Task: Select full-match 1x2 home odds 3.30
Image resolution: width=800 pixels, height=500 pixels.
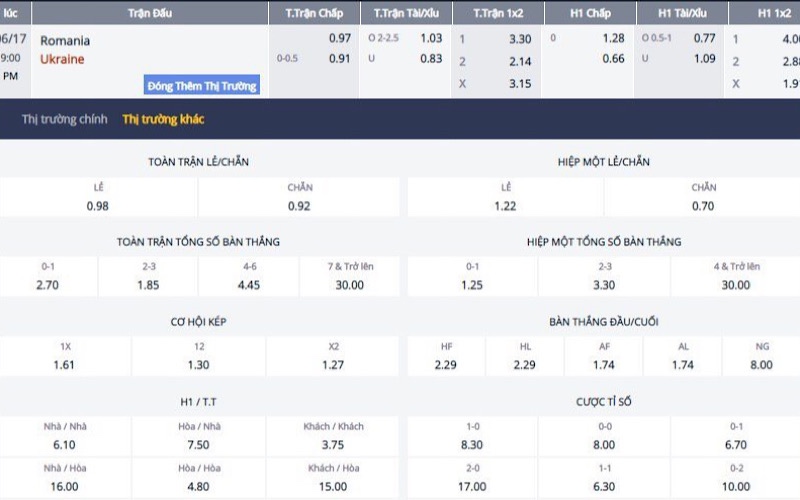Action: click(519, 39)
